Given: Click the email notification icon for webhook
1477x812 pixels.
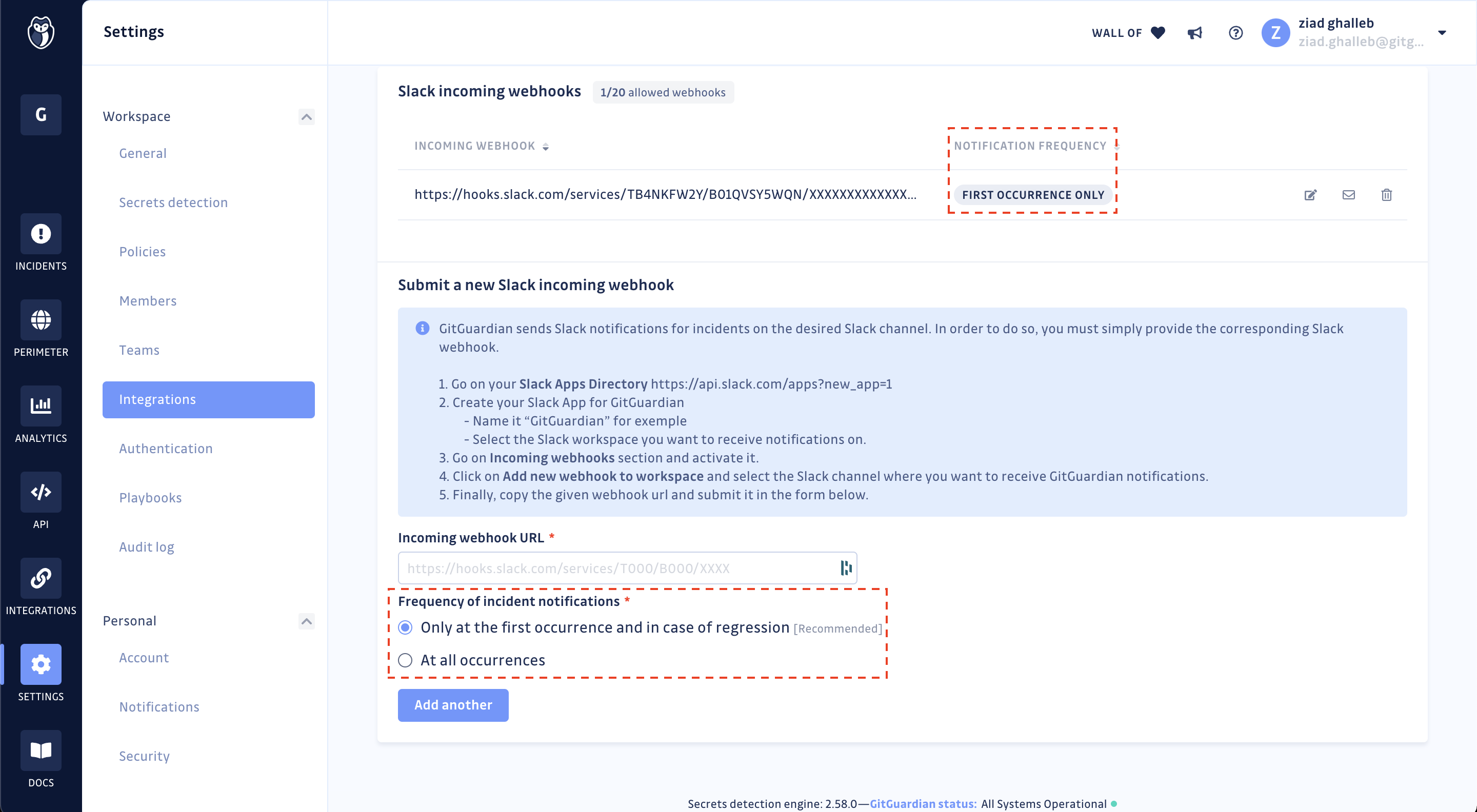Looking at the screenshot, I should pyautogui.click(x=1349, y=194).
